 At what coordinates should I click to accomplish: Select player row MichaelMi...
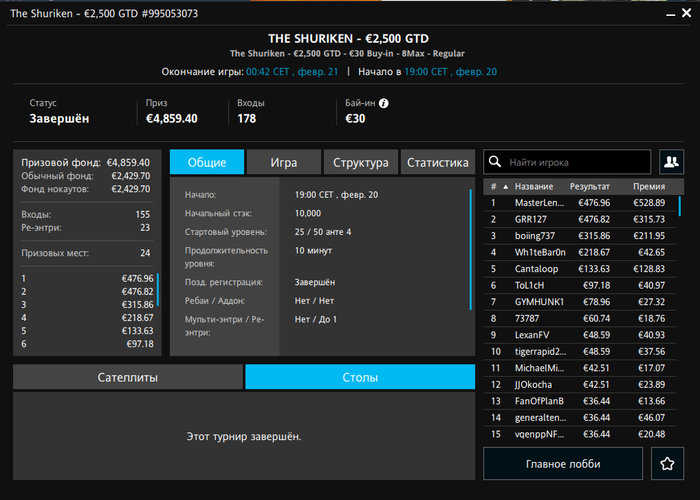(x=579, y=368)
